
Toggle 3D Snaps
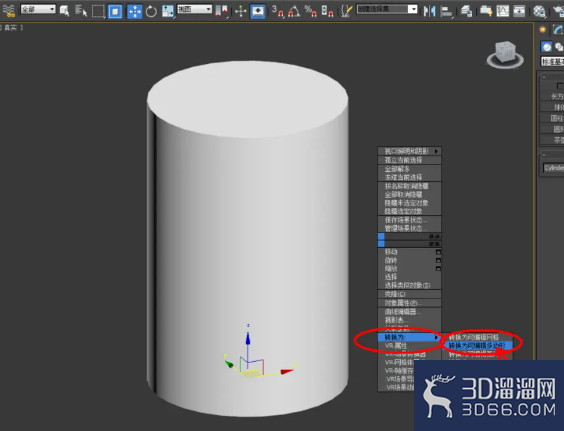pos(277,11)
